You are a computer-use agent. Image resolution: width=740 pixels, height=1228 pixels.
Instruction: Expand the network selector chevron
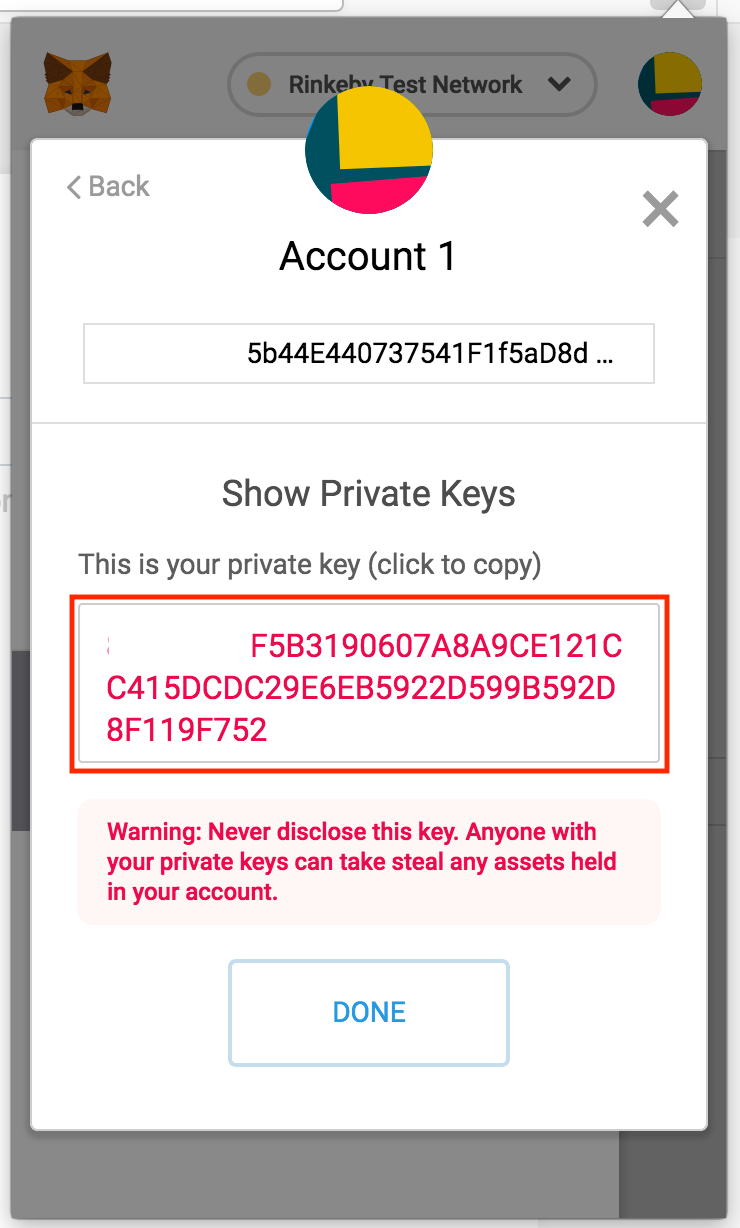coord(559,85)
